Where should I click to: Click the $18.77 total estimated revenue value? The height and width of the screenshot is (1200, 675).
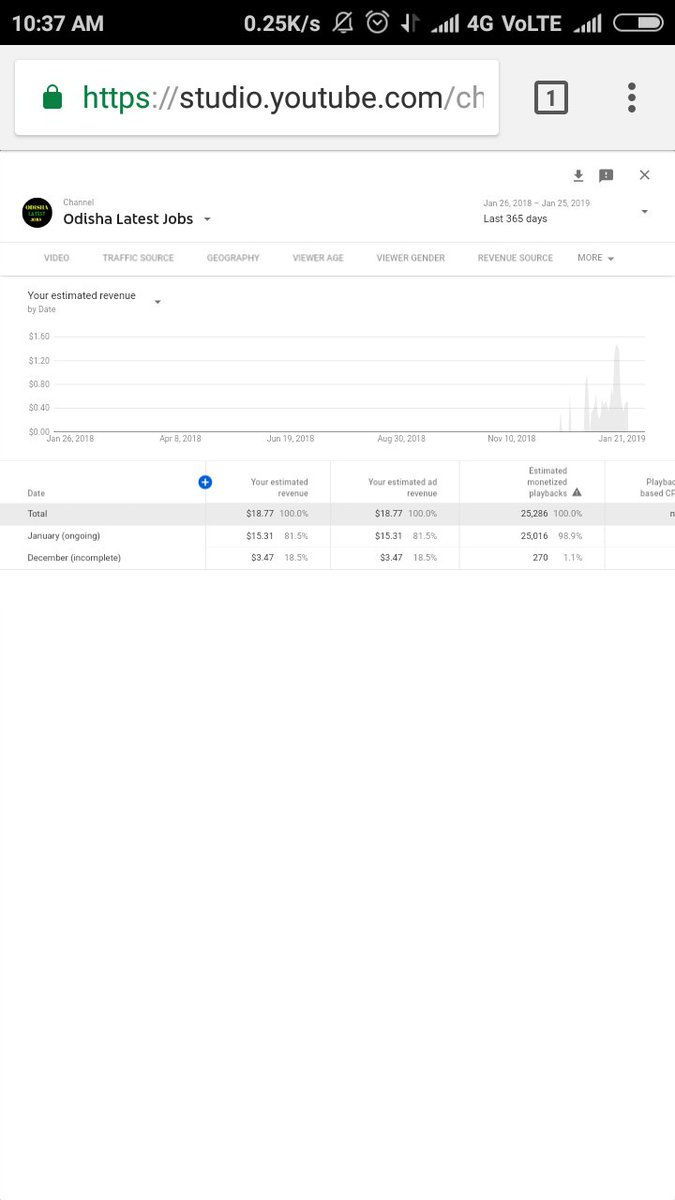tap(262, 514)
